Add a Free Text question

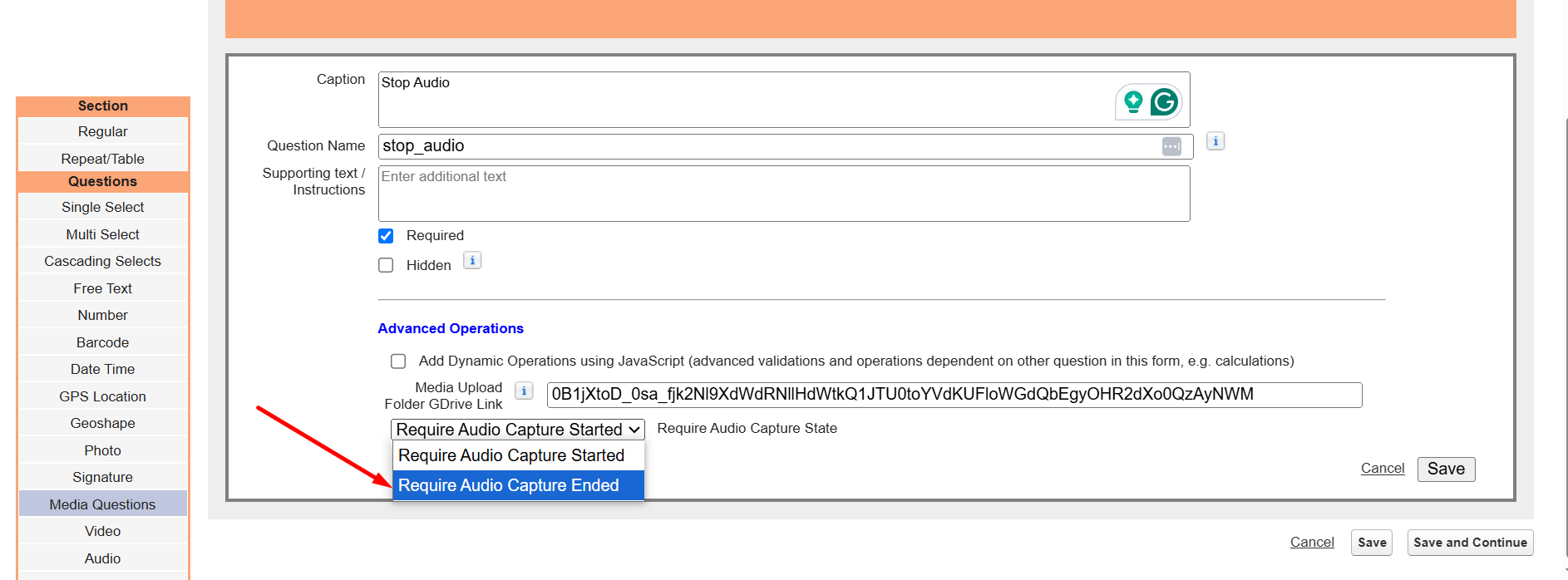103,288
